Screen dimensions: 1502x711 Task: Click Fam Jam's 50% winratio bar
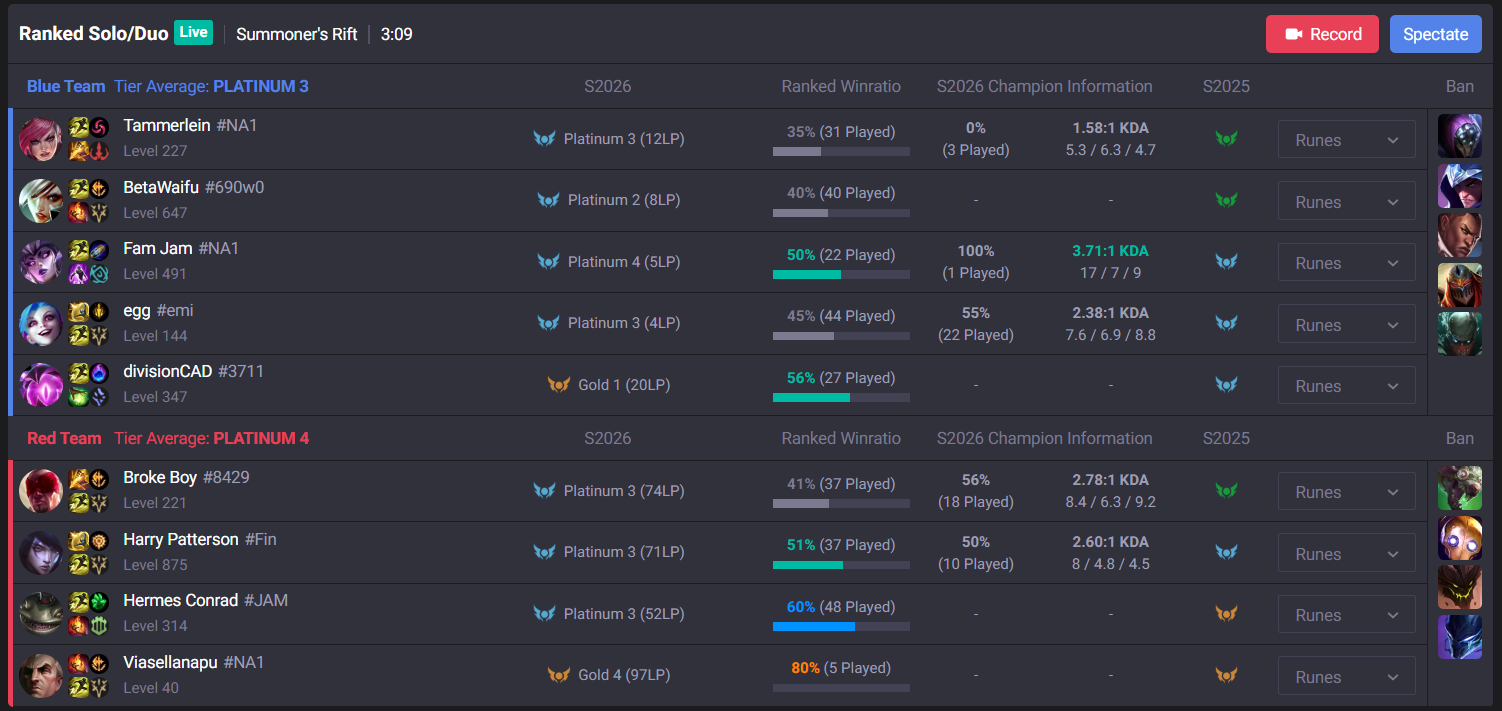tap(841, 274)
